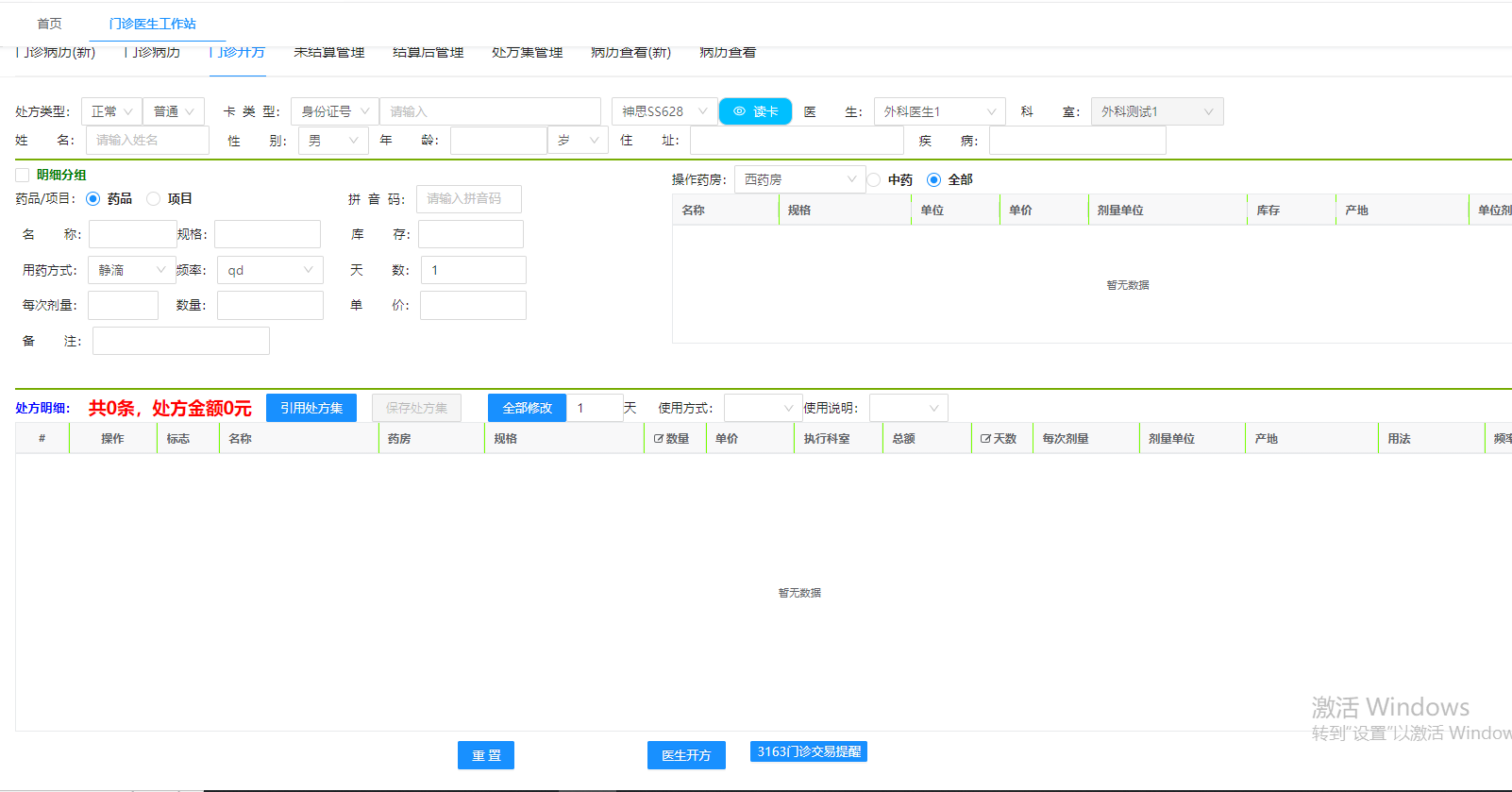Choose the 全部 radio option

coord(933,179)
